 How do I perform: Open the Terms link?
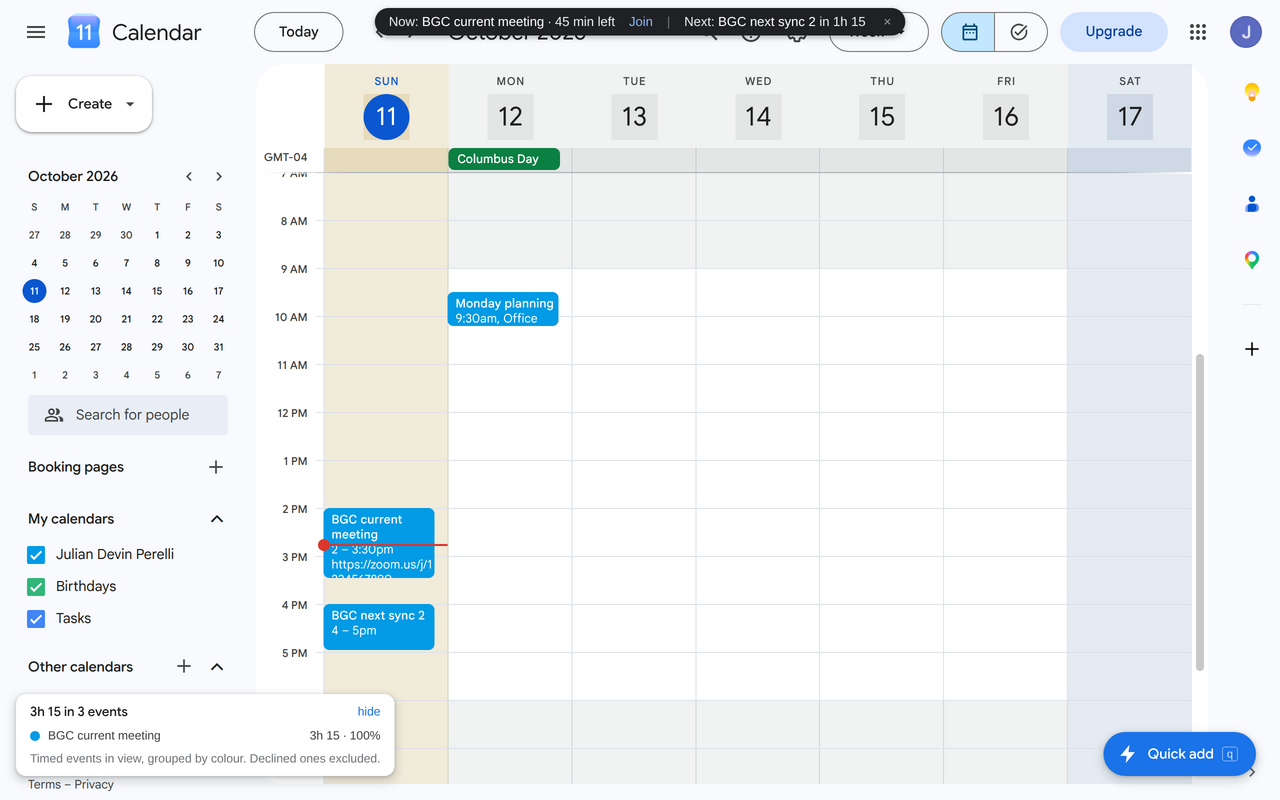[44, 785]
